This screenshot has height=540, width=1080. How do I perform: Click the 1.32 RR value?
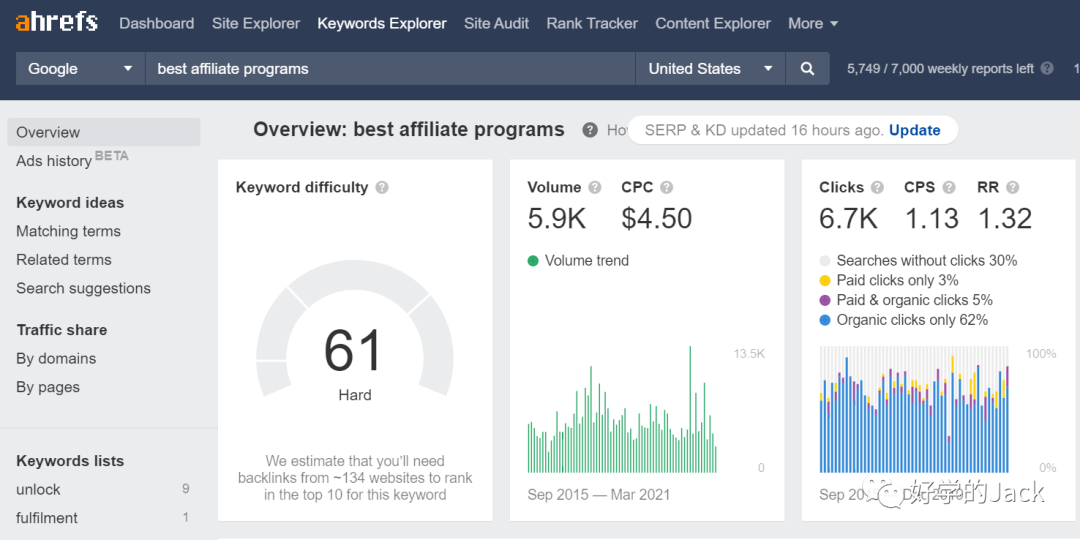click(1005, 218)
